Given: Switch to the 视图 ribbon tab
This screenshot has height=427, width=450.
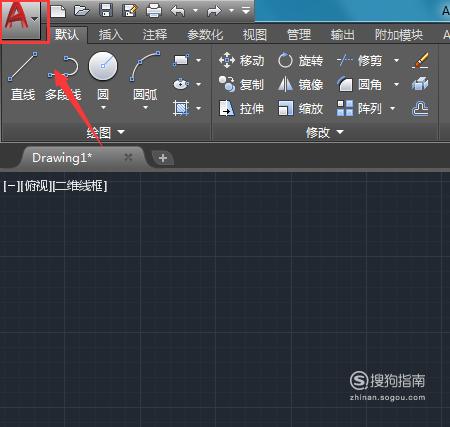Looking at the screenshot, I should point(255,35).
